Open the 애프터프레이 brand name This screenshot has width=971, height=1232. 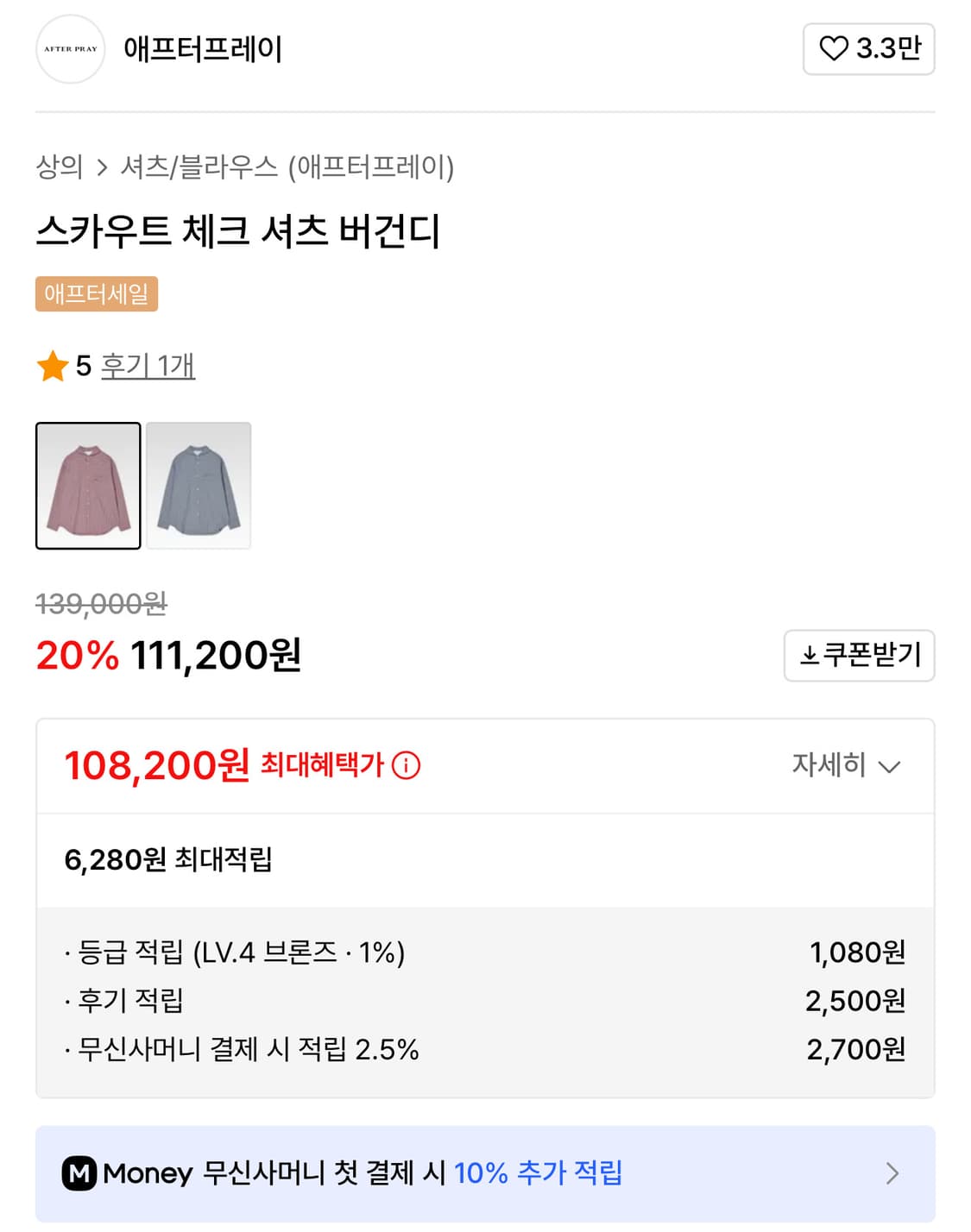click(x=203, y=49)
